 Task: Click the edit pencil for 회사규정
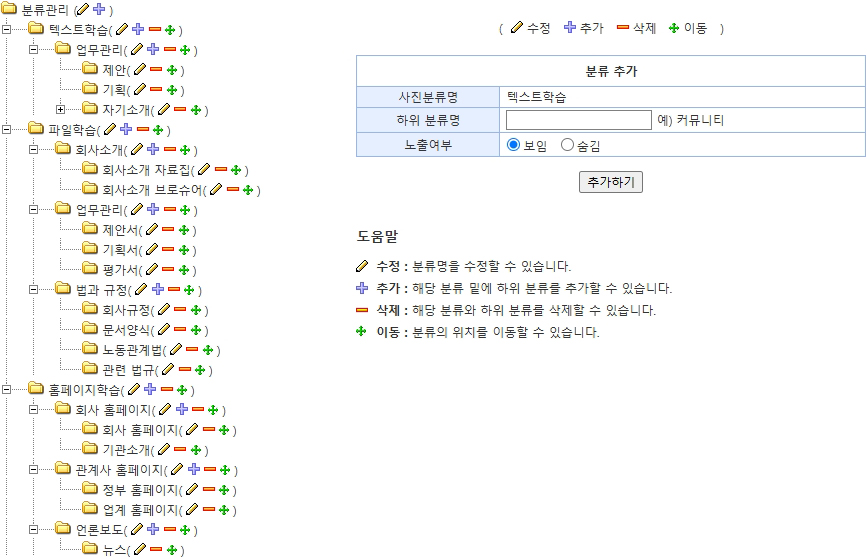[164, 309]
